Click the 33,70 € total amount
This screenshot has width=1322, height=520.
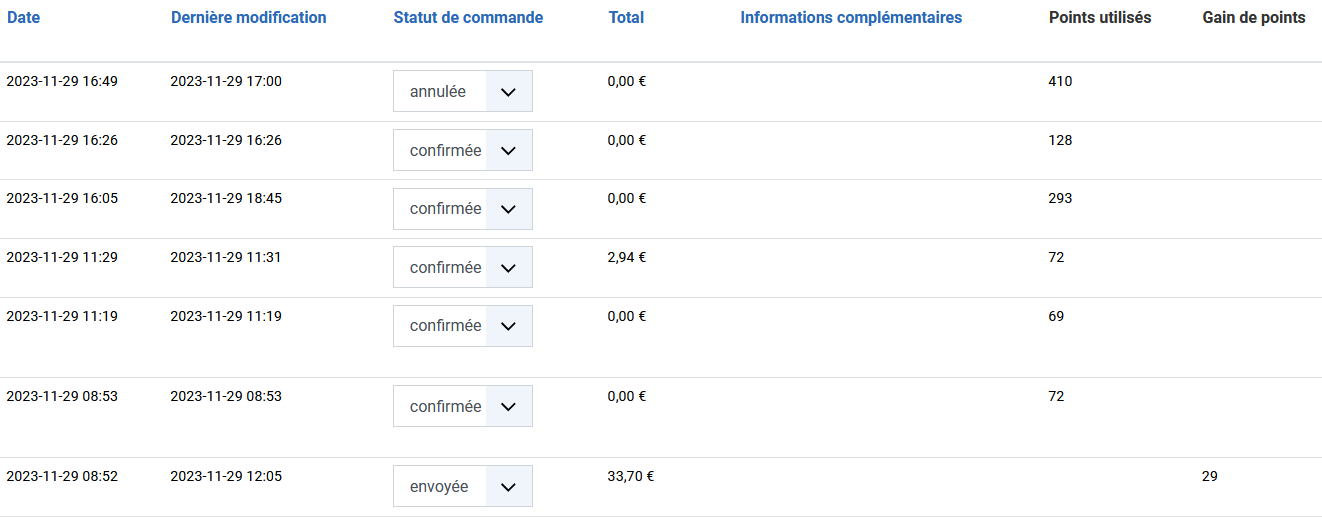tap(631, 476)
